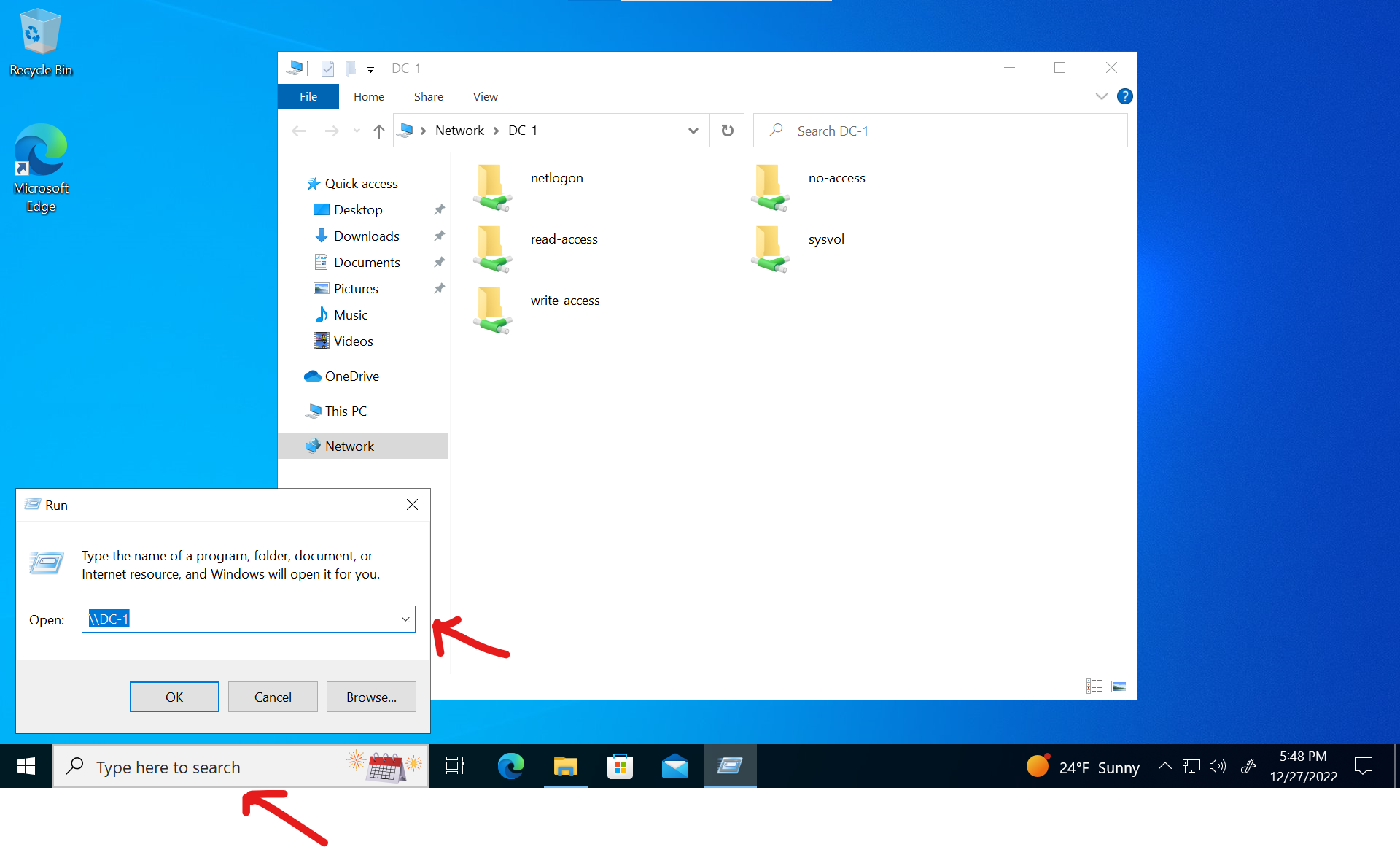Click the Properties quick access toolbar icon
The height and width of the screenshot is (847, 1400).
coord(327,69)
